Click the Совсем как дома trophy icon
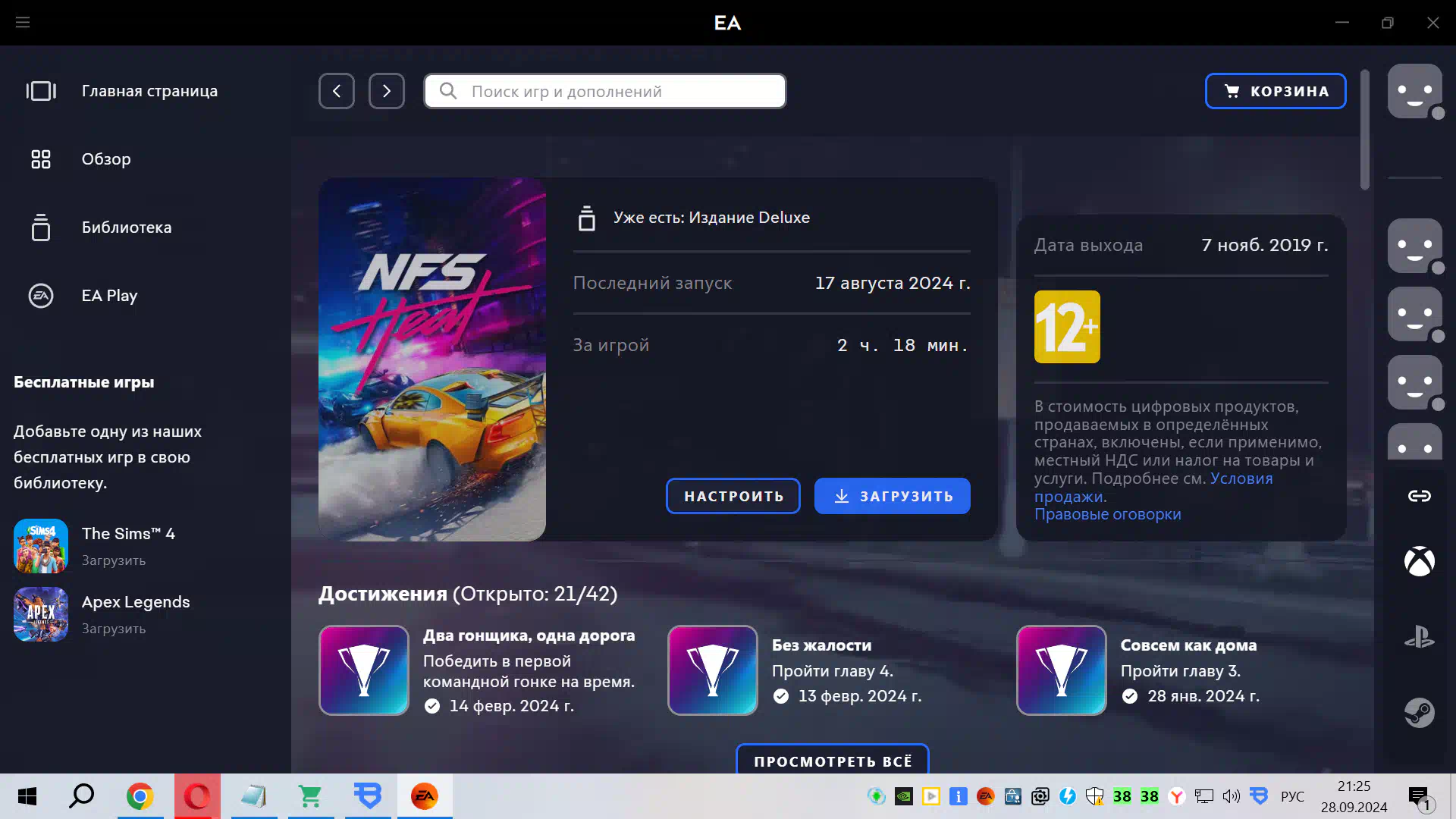The image size is (1456, 819). 1062,670
